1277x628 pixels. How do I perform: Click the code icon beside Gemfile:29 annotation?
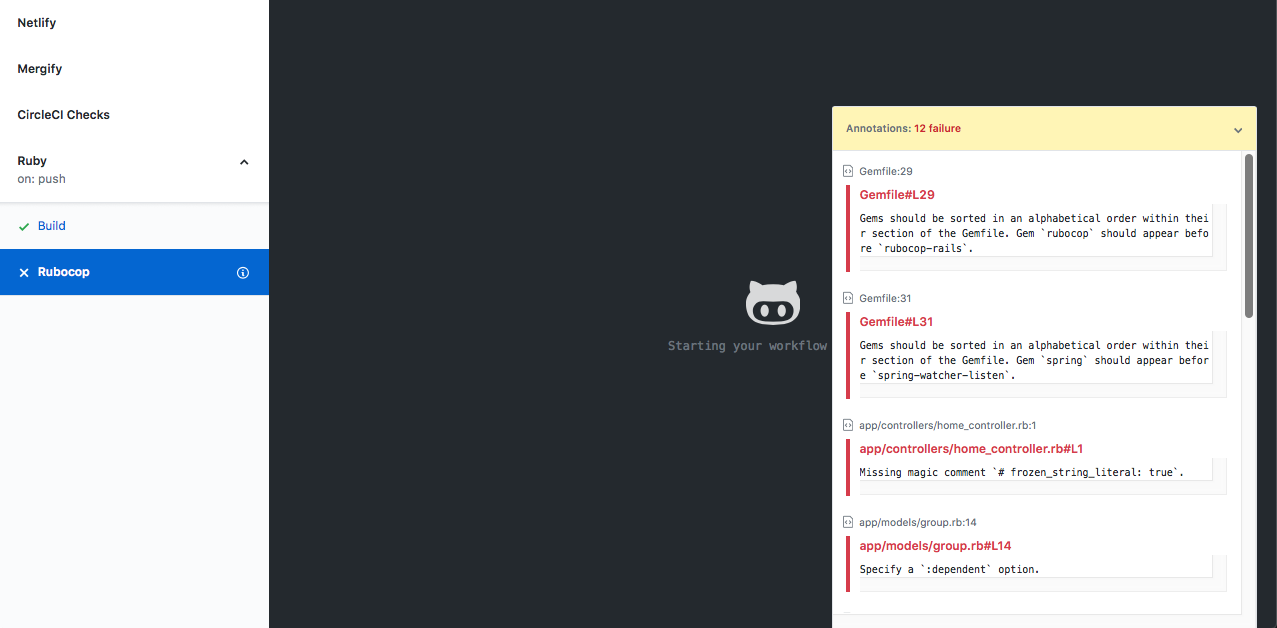[x=848, y=171]
